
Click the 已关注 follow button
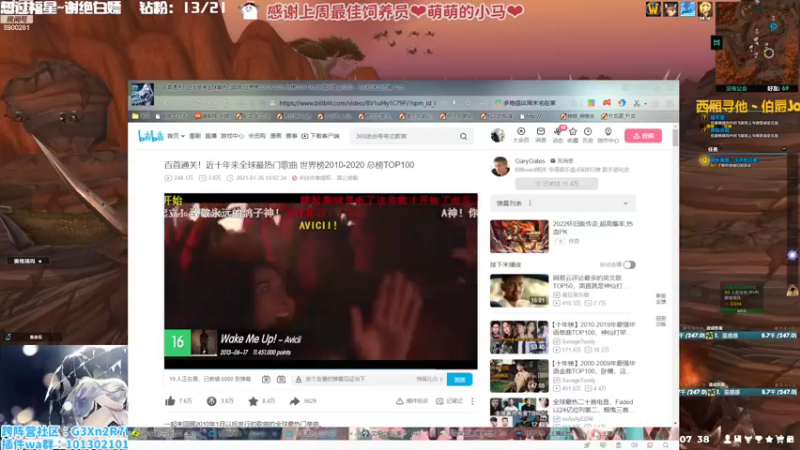(557, 184)
